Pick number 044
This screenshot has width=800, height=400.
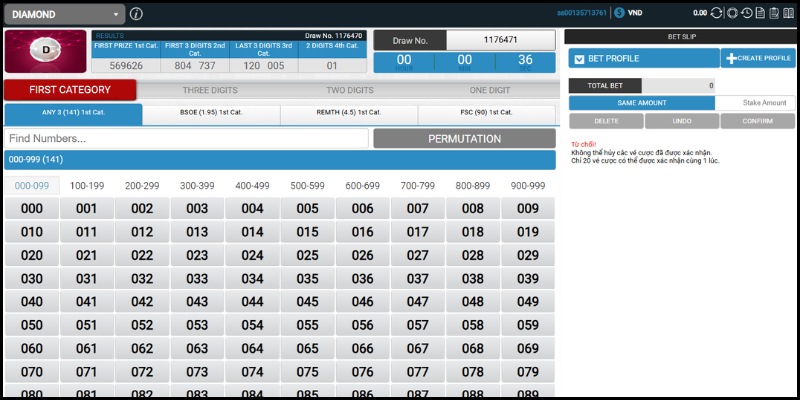pyautogui.click(x=252, y=302)
